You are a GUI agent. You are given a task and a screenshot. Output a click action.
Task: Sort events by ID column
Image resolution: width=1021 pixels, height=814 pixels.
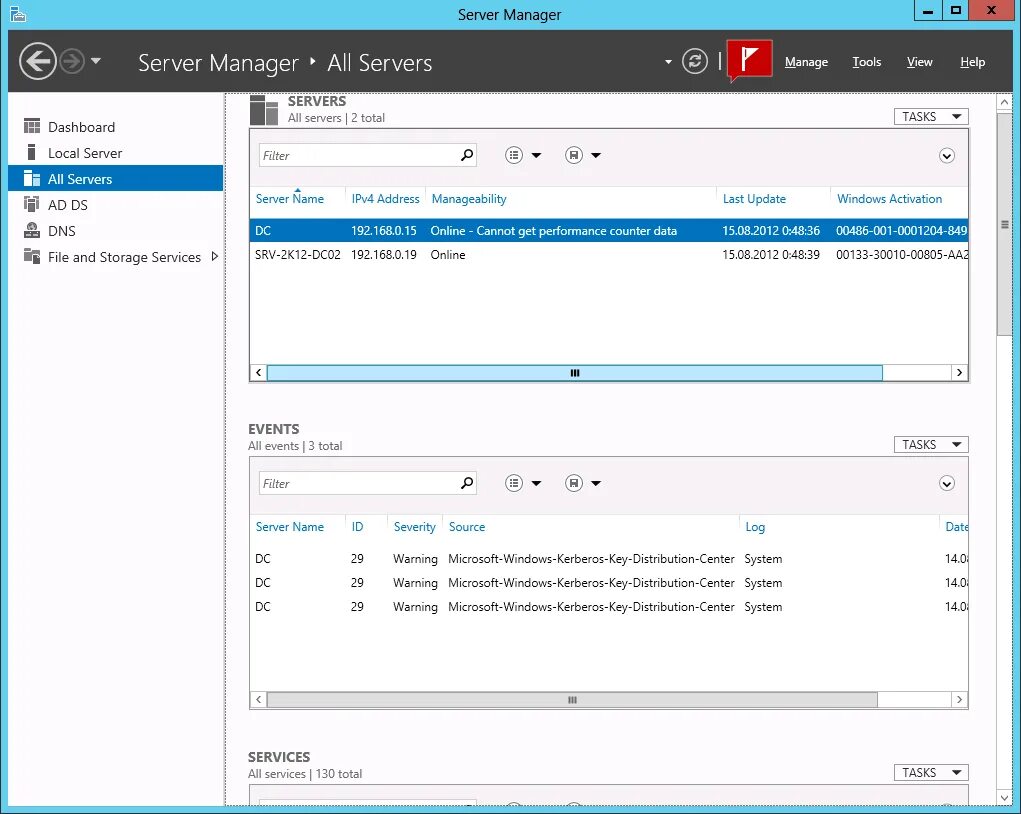tap(357, 527)
